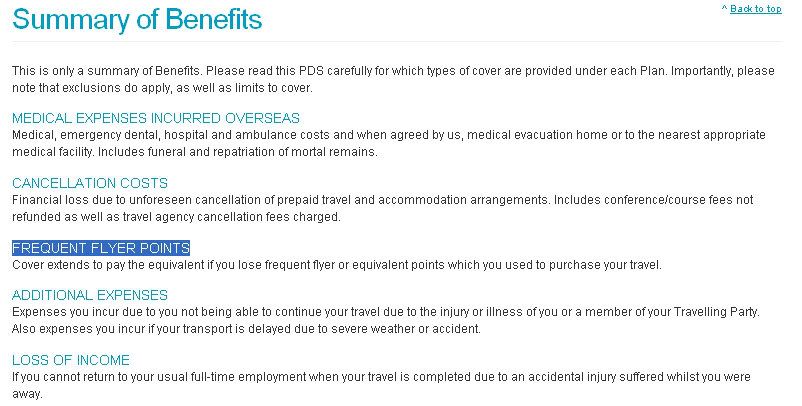The image size is (802, 406).
Task: Click the funeral and repatriation text line
Action: coord(194,152)
